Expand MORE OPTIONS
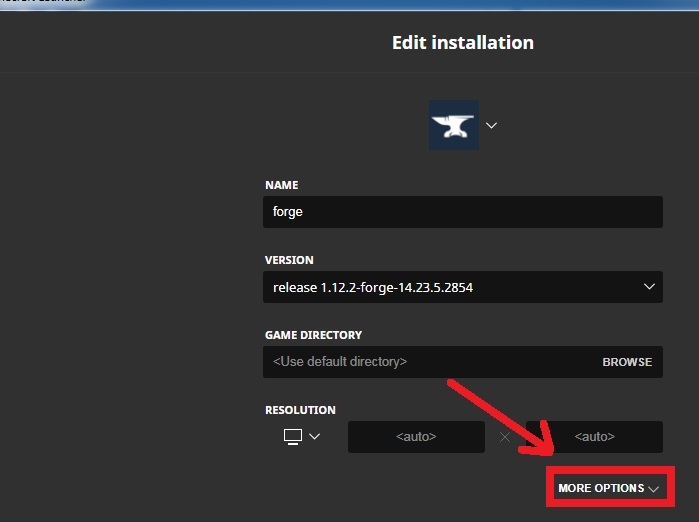Screen dimensions: 699x522 click(x=609, y=488)
